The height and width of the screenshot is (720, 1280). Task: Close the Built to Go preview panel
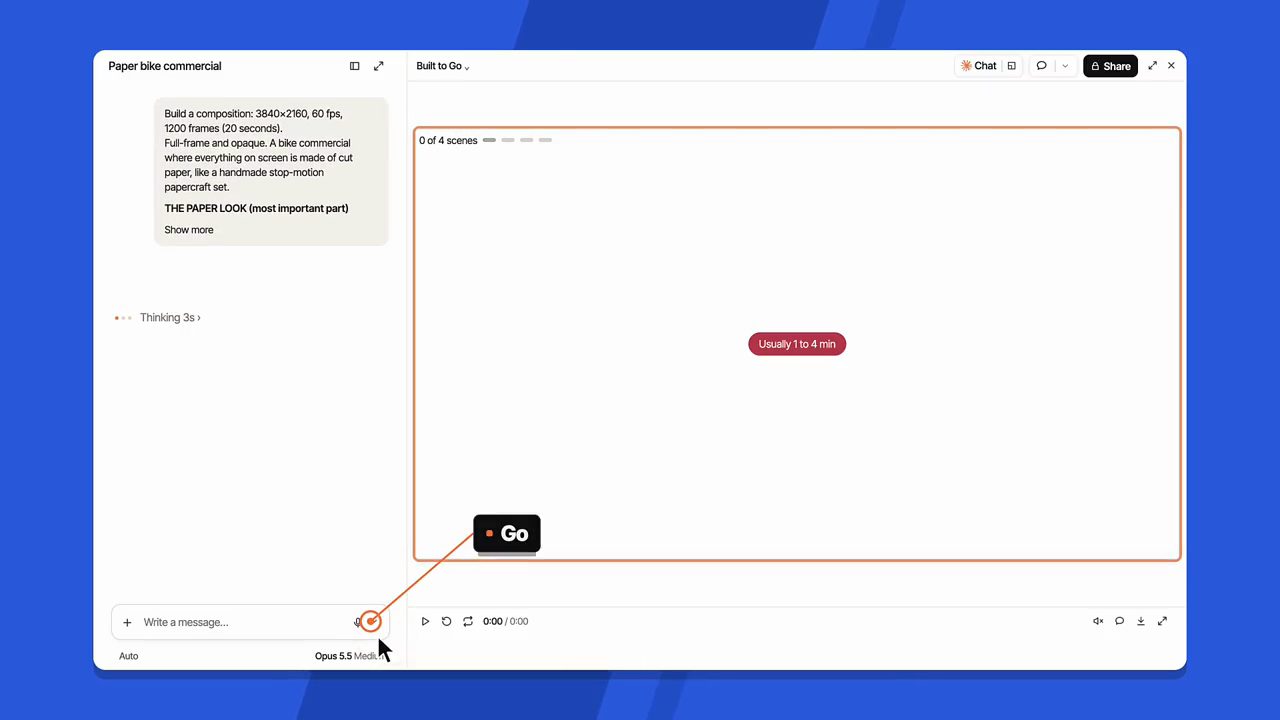pyautogui.click(x=1171, y=66)
